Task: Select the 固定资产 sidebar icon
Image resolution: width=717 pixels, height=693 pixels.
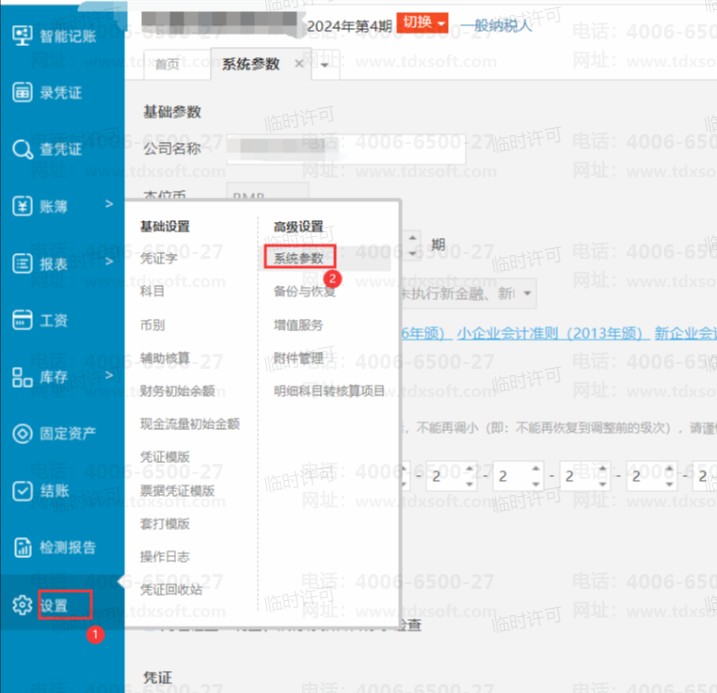Action: pyautogui.click(x=22, y=434)
